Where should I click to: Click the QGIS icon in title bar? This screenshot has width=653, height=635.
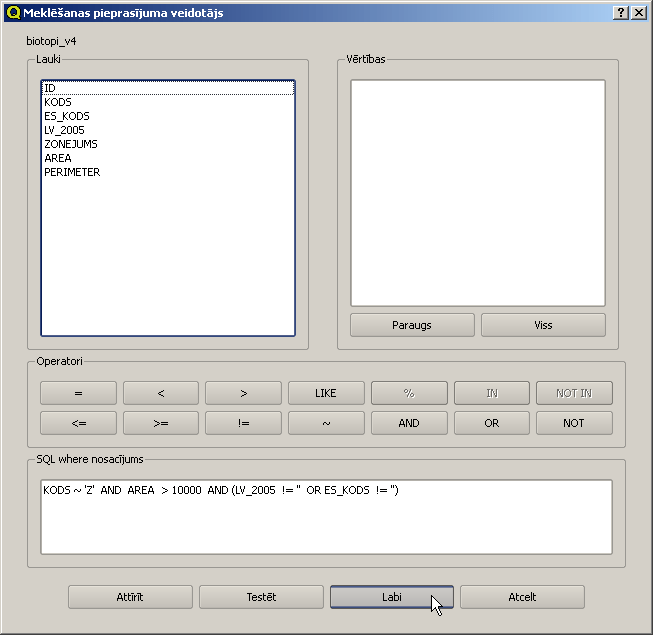point(13,13)
